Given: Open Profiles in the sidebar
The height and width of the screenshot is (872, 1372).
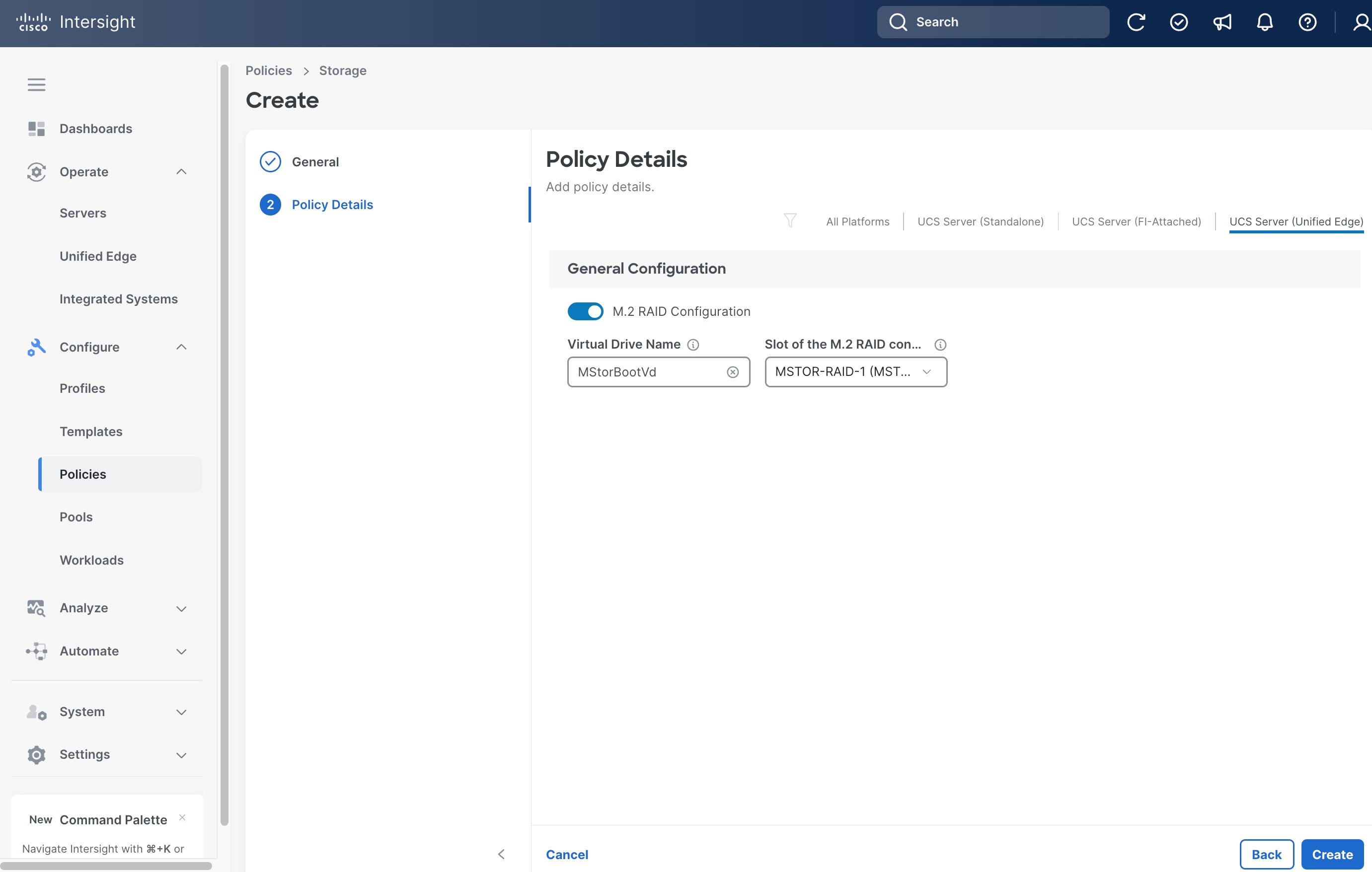Looking at the screenshot, I should 82,388.
